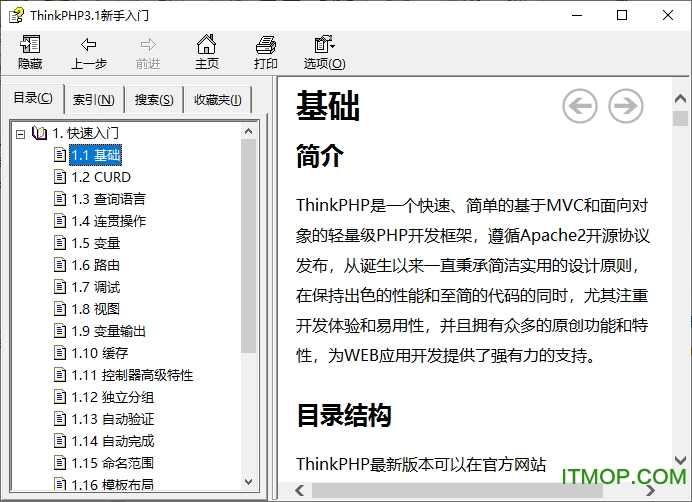Open the 1.10 缓存 topic
The image size is (692, 502).
point(100,353)
